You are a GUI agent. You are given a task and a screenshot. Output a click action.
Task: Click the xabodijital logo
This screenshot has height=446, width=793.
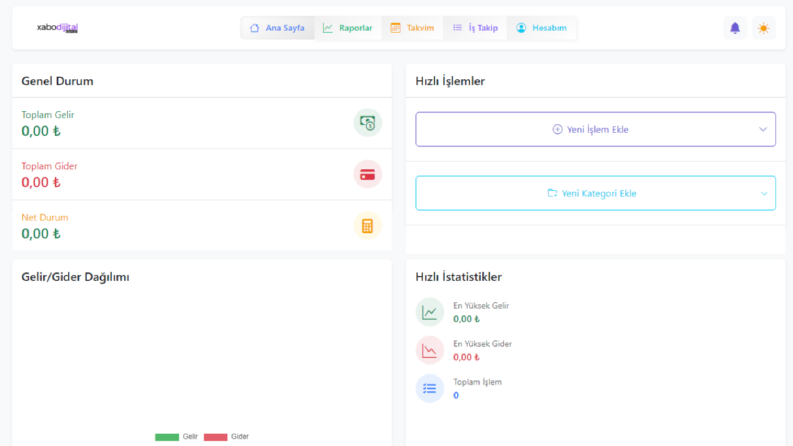coord(57,27)
